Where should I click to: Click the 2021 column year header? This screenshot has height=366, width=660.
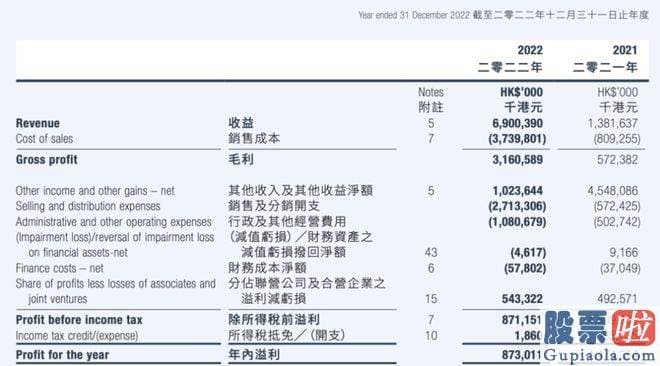tap(625, 50)
